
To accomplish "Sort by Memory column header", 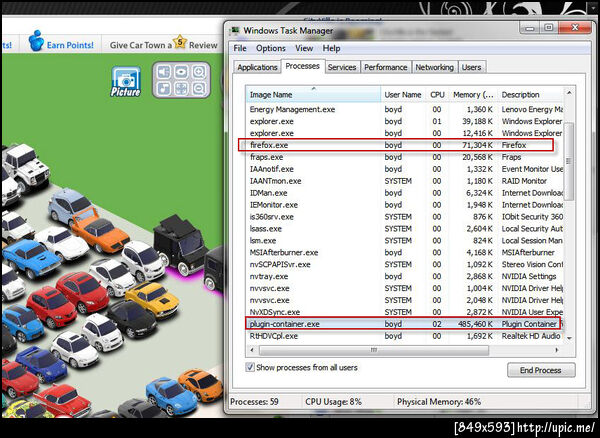I will [473, 94].
